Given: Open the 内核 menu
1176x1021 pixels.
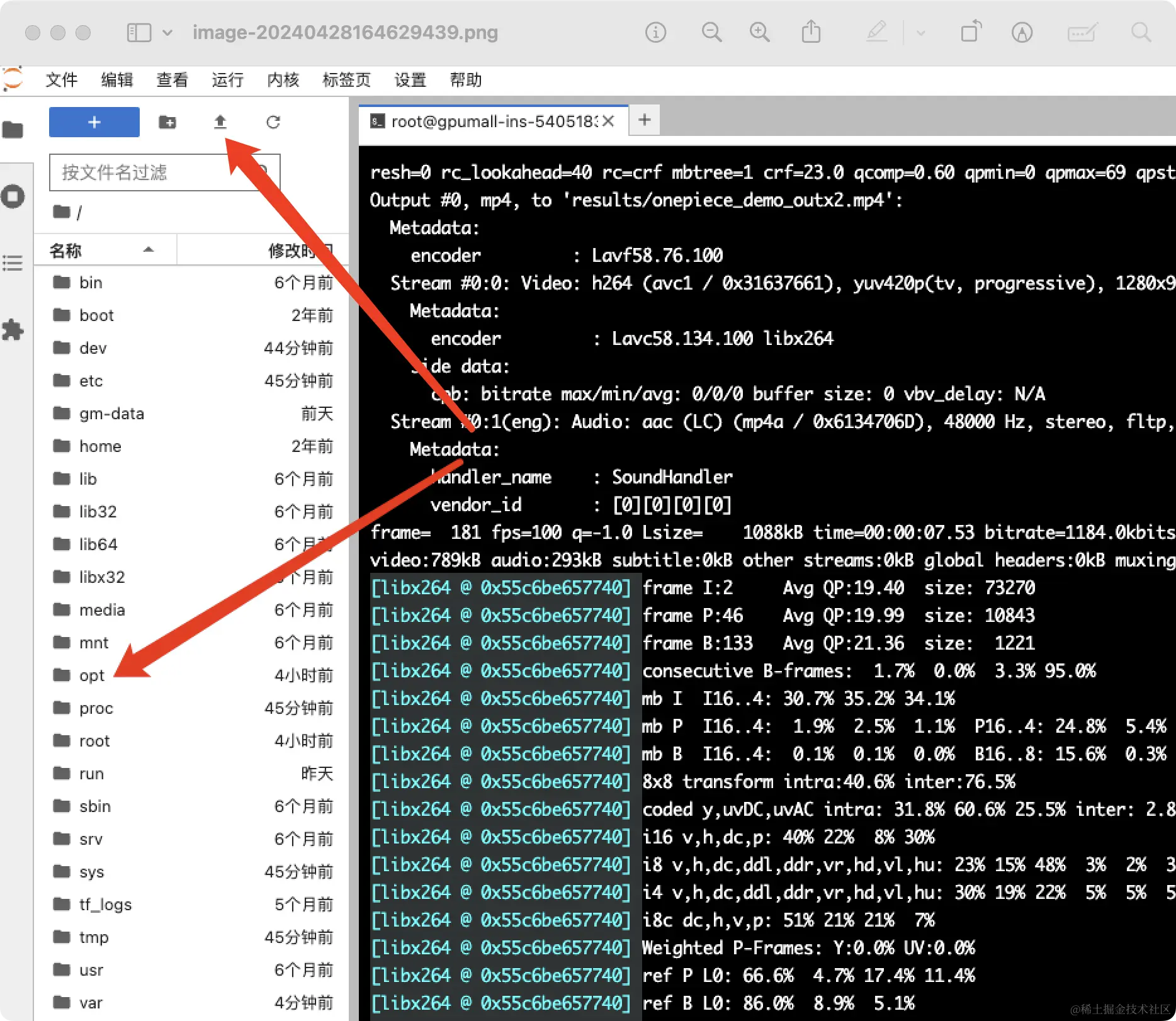Looking at the screenshot, I should [x=283, y=80].
